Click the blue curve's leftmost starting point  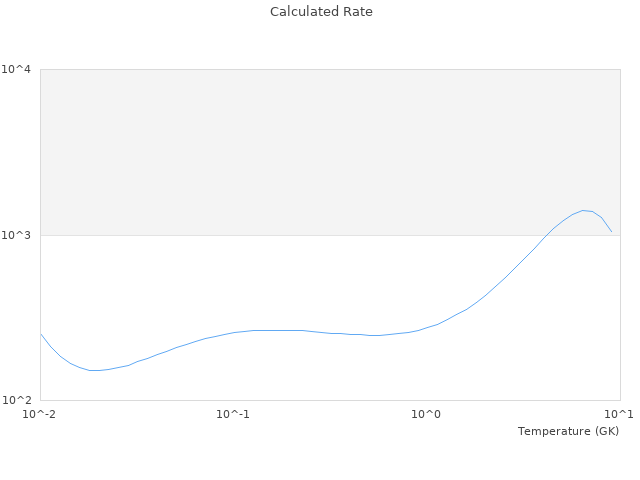[x=41, y=334]
